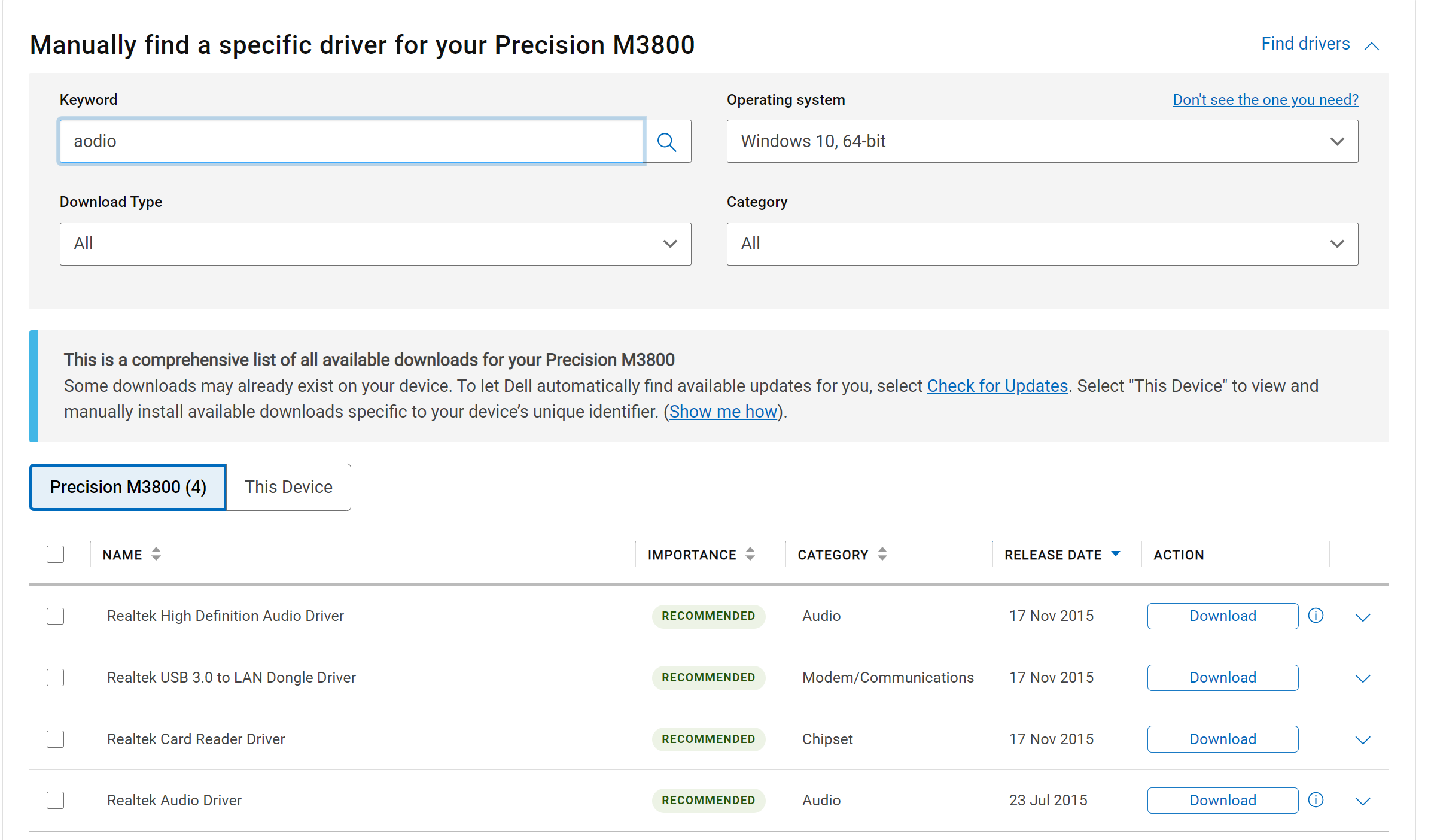
Task: Open the Show me how link
Action: (723, 412)
